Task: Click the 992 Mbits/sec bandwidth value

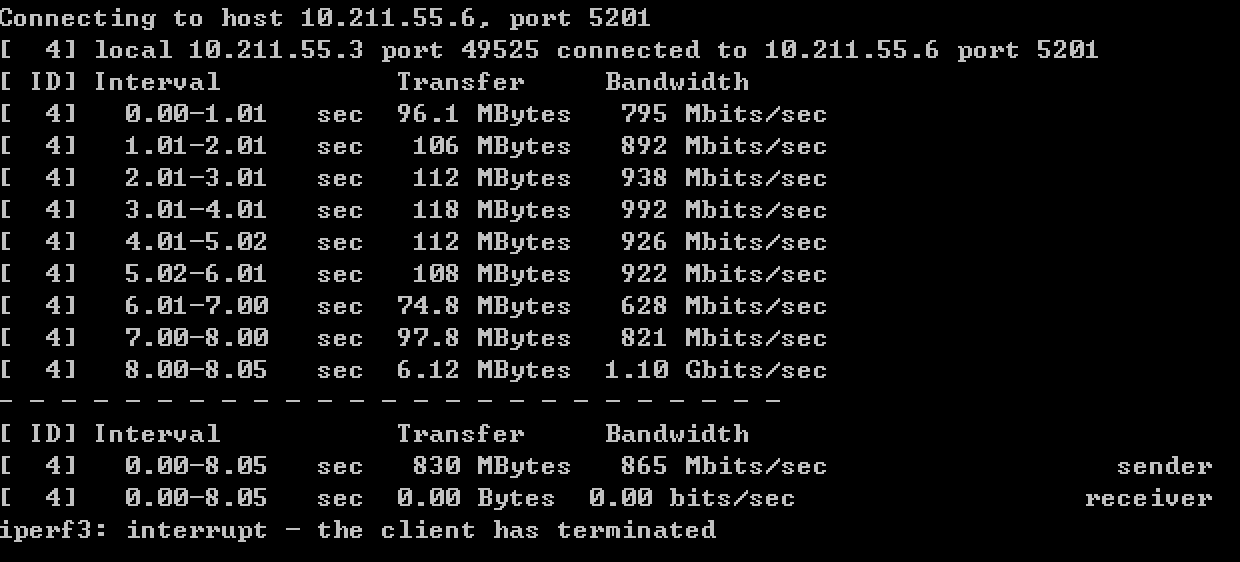Action: tap(724, 210)
